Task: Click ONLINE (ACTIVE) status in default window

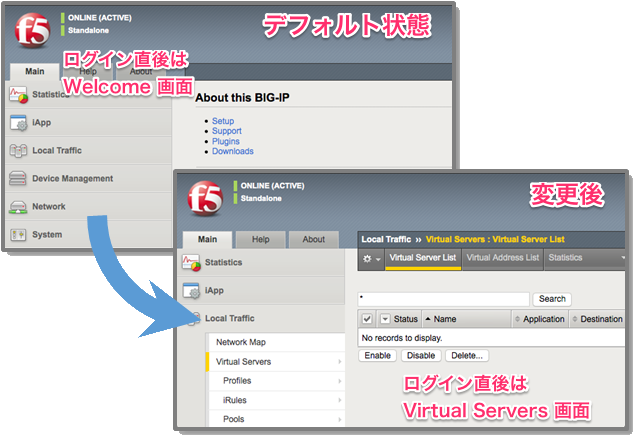Action: (x=100, y=18)
